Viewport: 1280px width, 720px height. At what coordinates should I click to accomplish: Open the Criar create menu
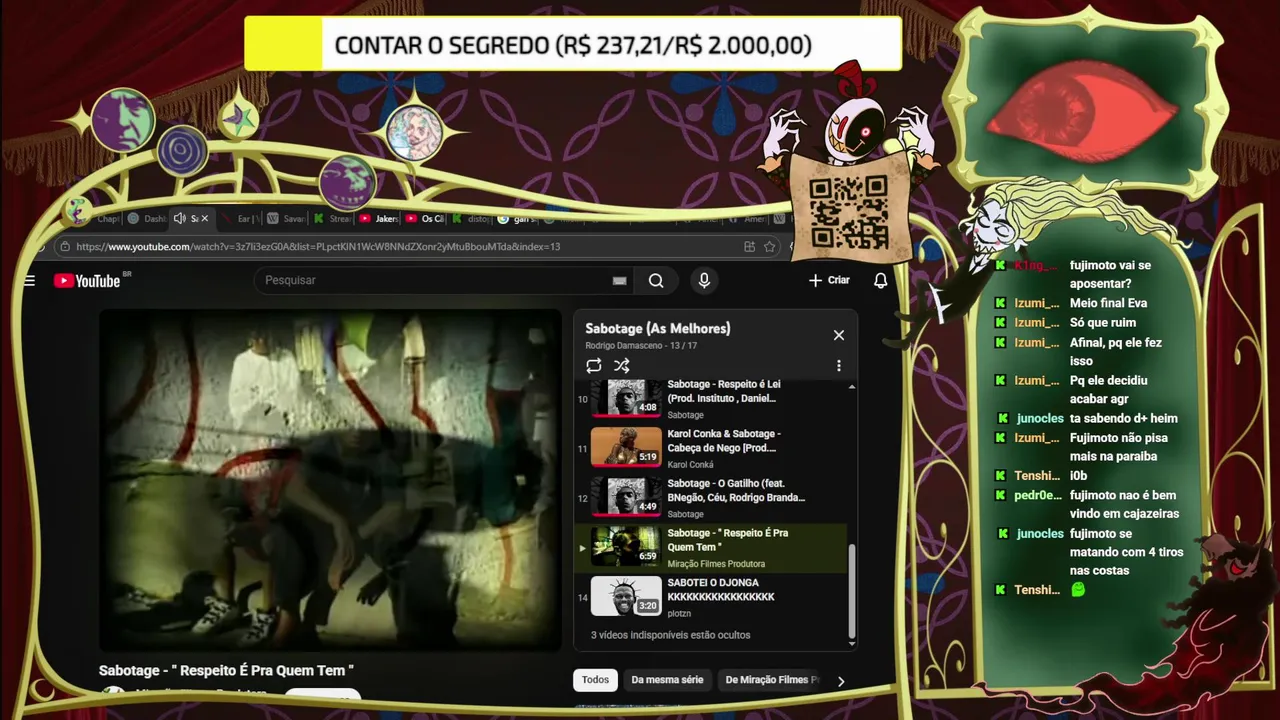pos(829,281)
